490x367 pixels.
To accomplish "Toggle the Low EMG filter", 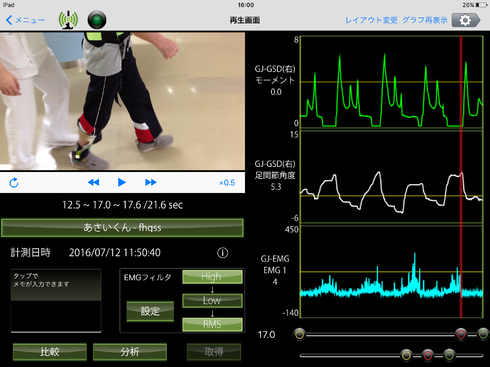I will [x=212, y=300].
